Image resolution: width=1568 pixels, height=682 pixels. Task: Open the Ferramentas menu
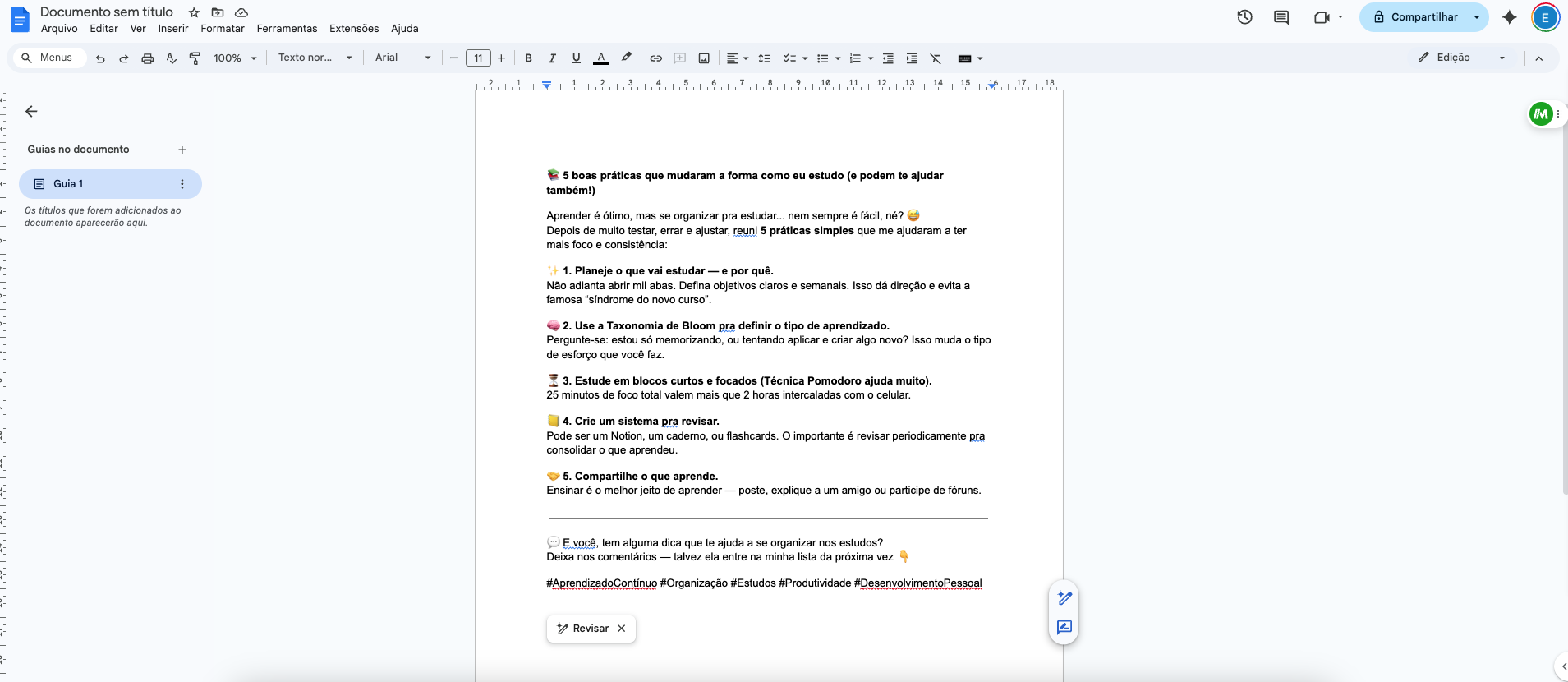pos(287,29)
